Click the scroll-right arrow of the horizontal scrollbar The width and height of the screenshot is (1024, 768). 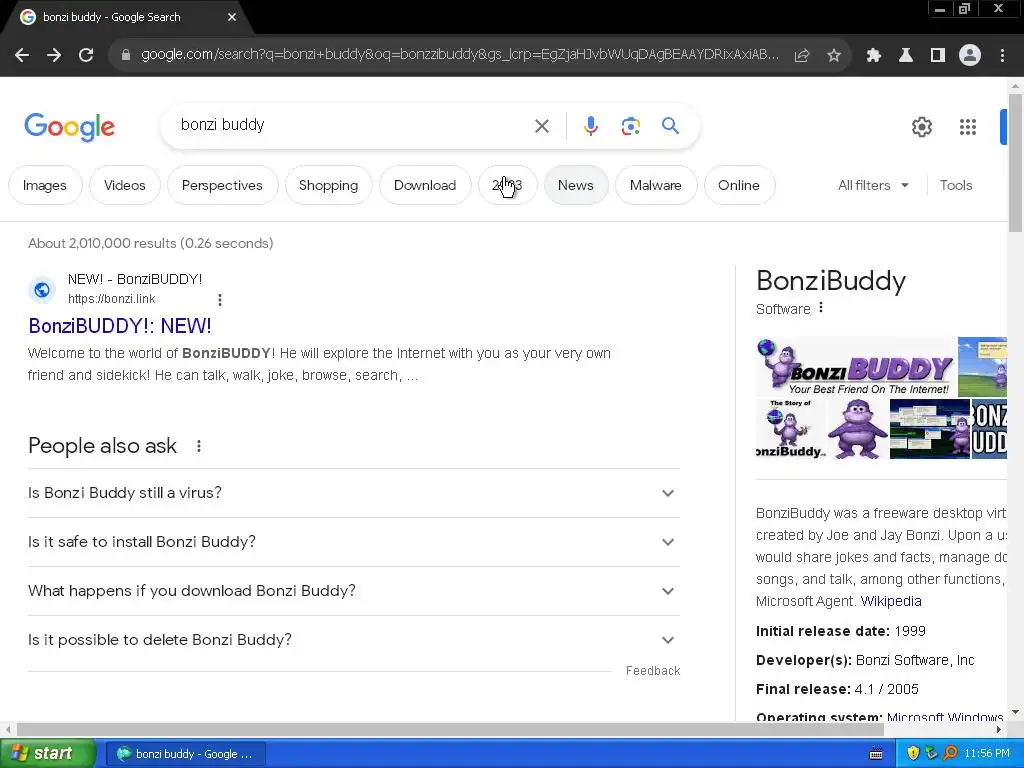[999, 729]
